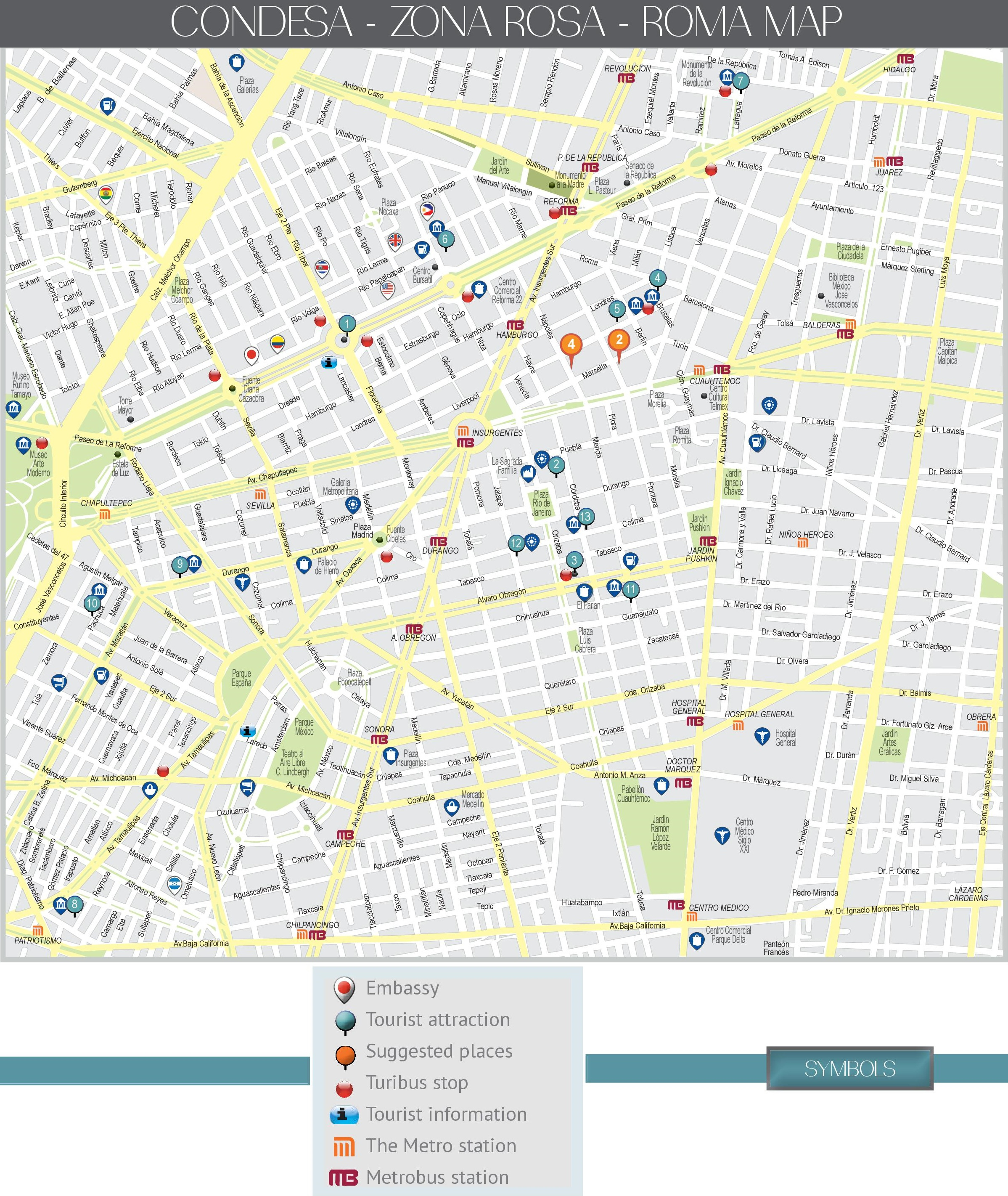Click Insurgentes metro station icon
The height and width of the screenshot is (1196, 1008).
(463, 432)
